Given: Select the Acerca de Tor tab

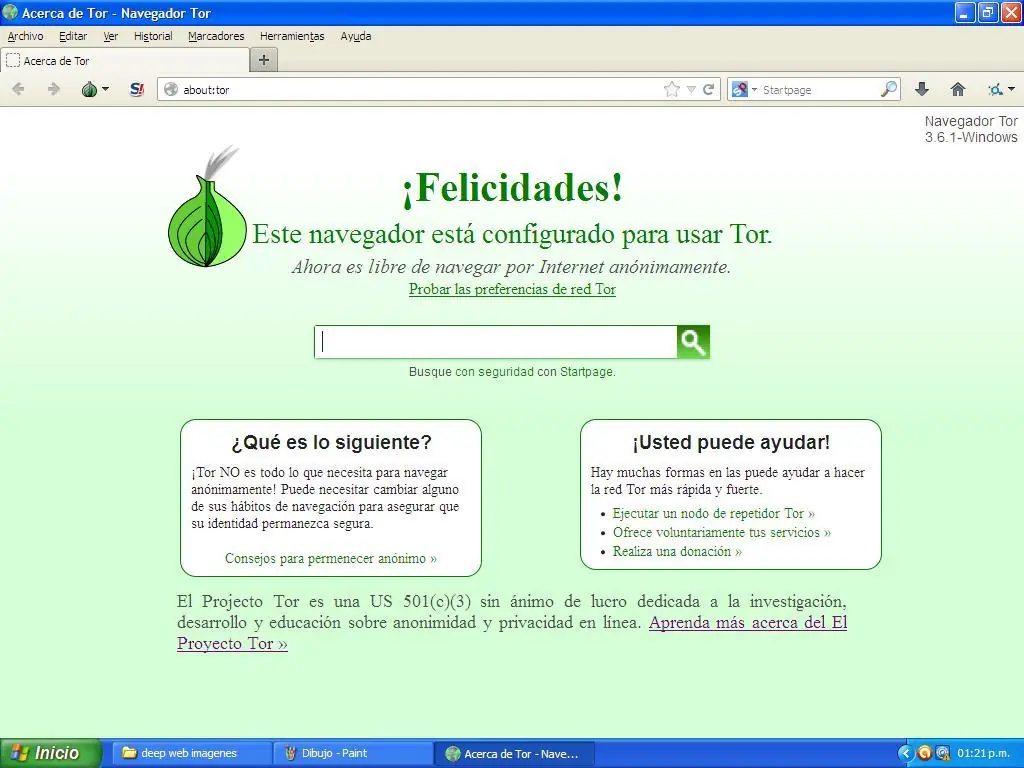Looking at the screenshot, I should [x=125, y=61].
